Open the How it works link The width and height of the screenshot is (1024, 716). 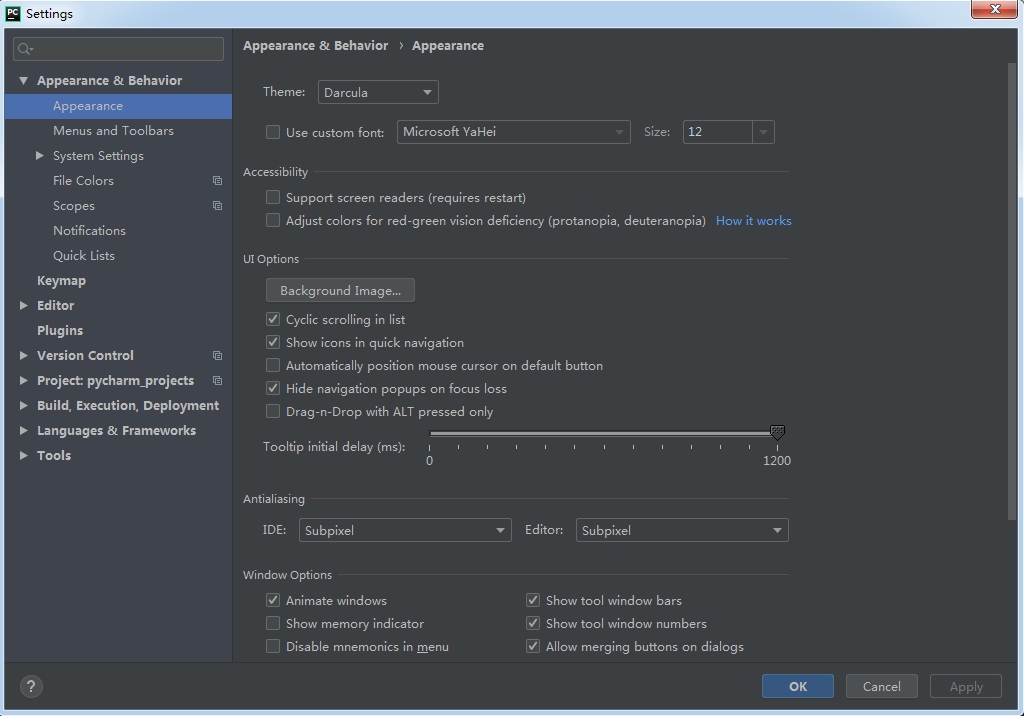[753, 220]
